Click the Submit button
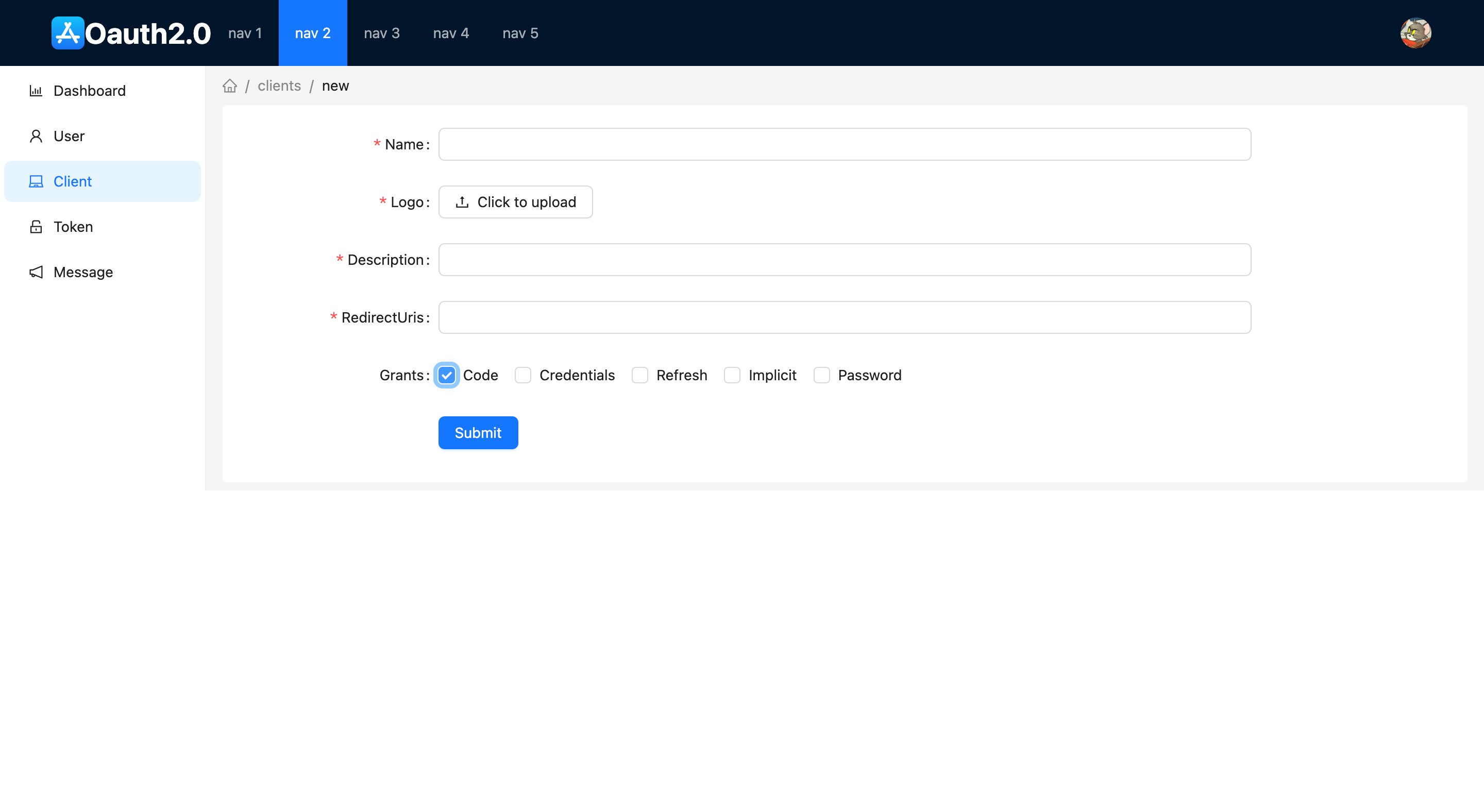This screenshot has width=1484, height=812. [478, 432]
